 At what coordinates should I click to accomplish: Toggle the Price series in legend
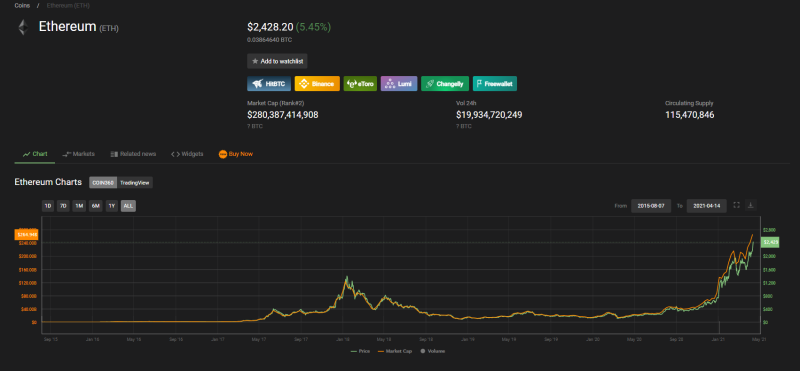[361, 351]
